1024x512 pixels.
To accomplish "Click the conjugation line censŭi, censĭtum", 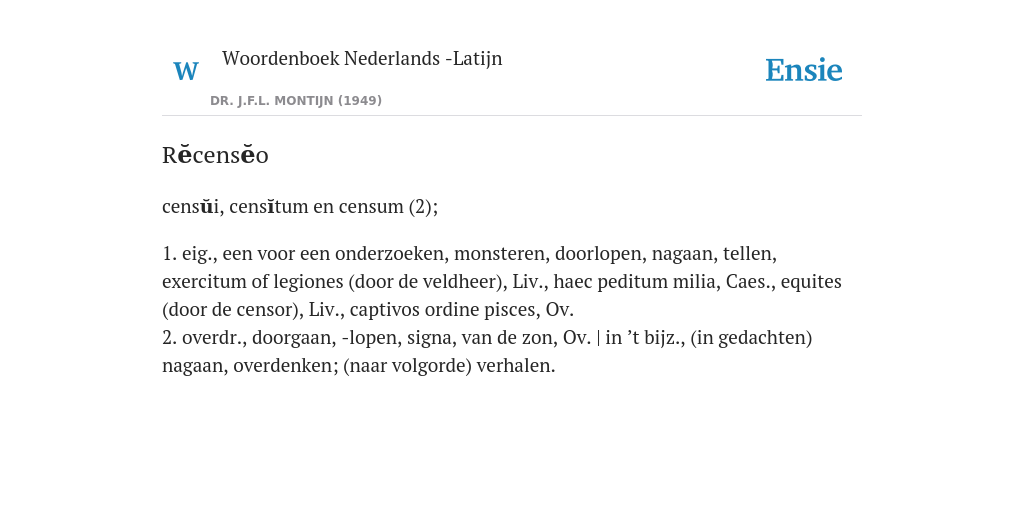I will (300, 206).
